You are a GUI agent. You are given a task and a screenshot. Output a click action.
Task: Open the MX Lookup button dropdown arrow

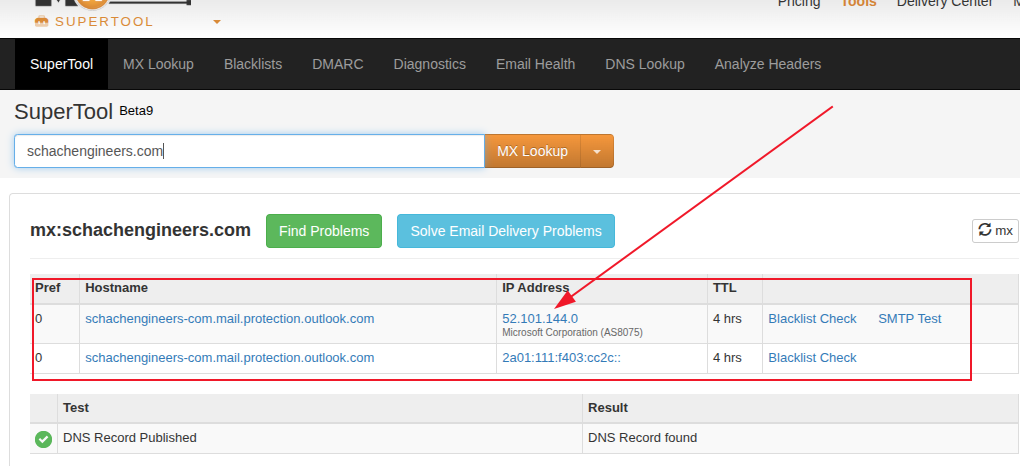(597, 152)
